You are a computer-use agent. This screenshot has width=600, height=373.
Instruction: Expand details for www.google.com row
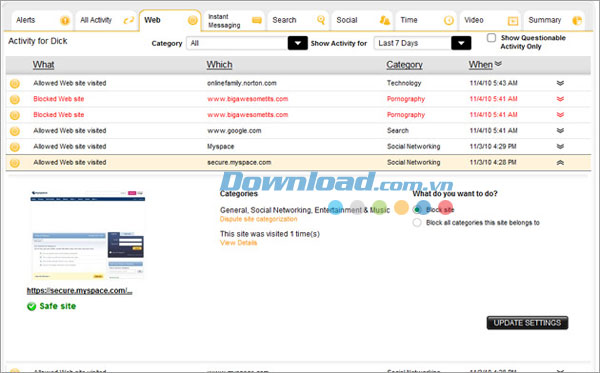[560, 130]
